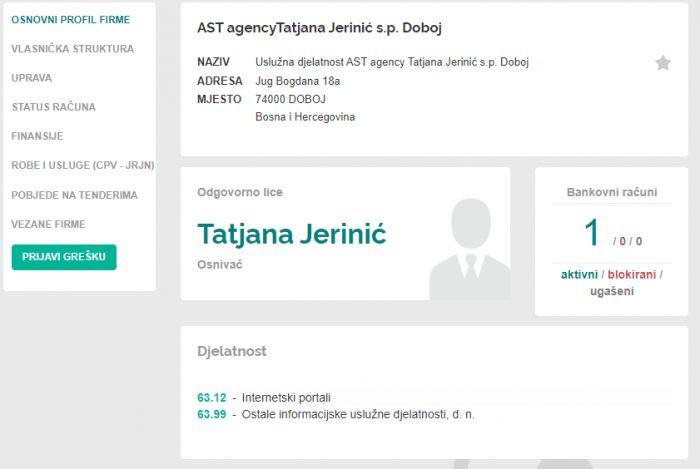
Task: Click the address Jug Bogdana 18a
Action: point(298,81)
